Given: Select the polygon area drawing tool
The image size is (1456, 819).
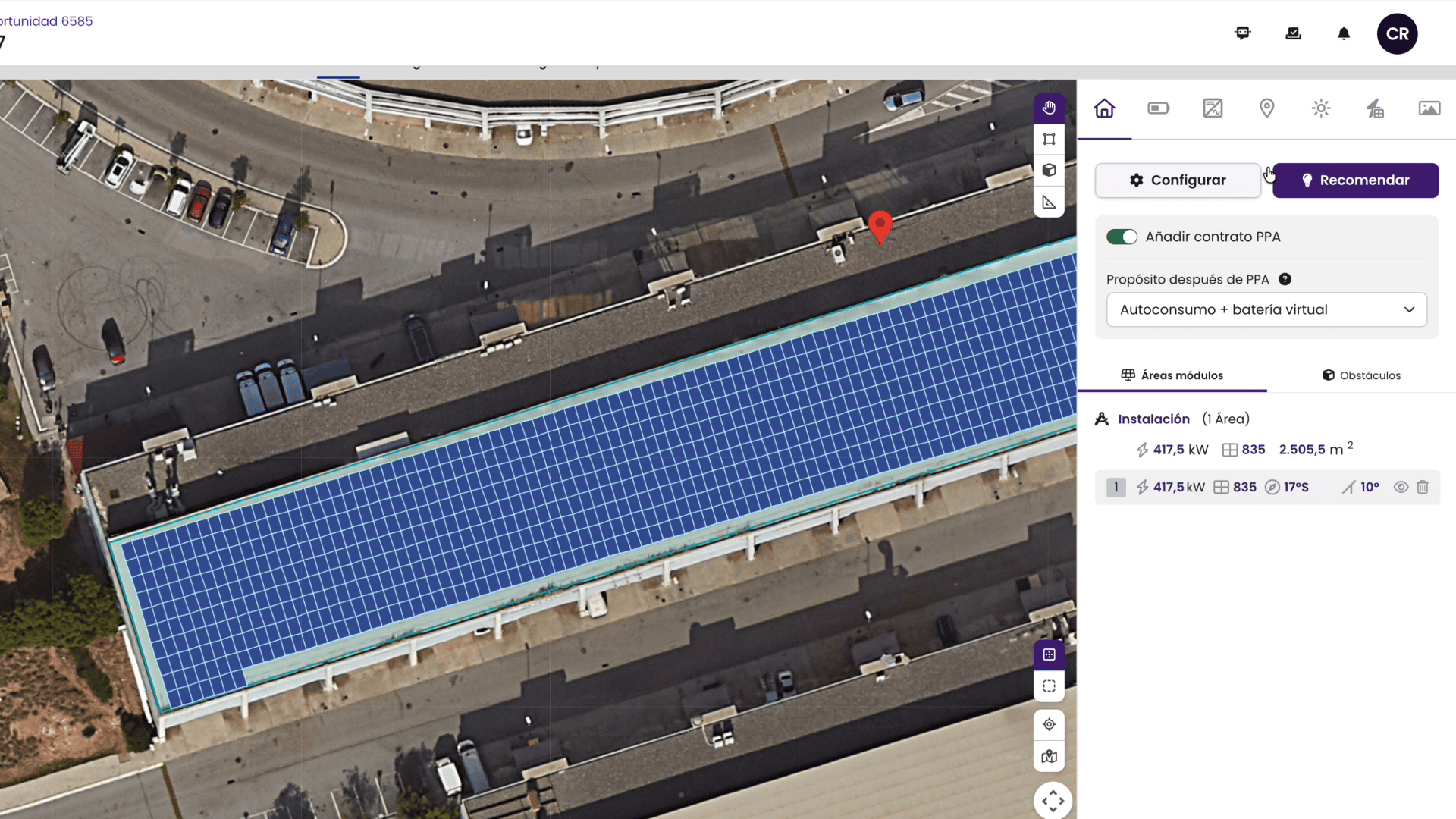Looking at the screenshot, I should coord(1049,140).
